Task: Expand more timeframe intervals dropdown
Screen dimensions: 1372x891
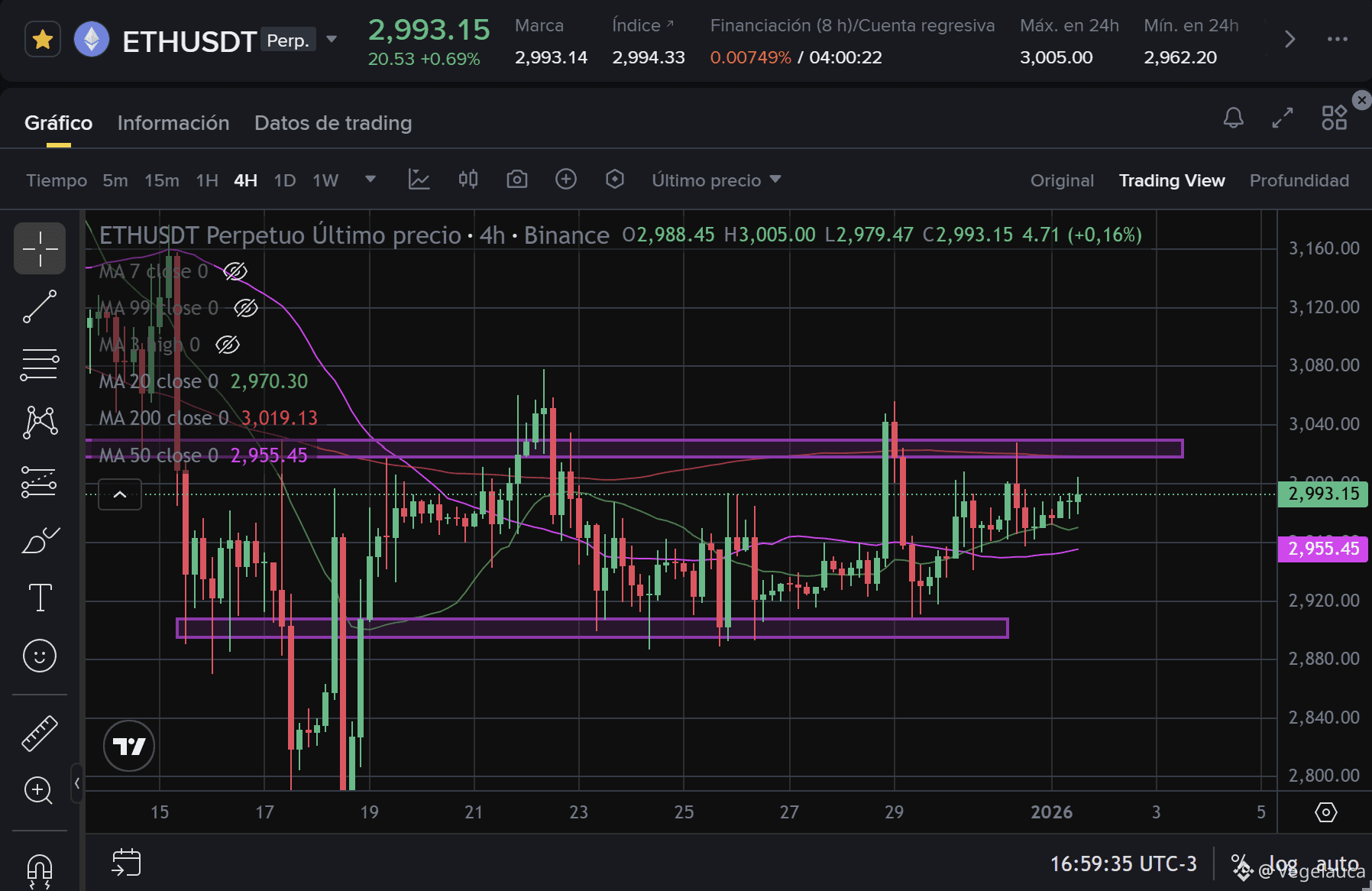Action: pyautogui.click(x=371, y=180)
